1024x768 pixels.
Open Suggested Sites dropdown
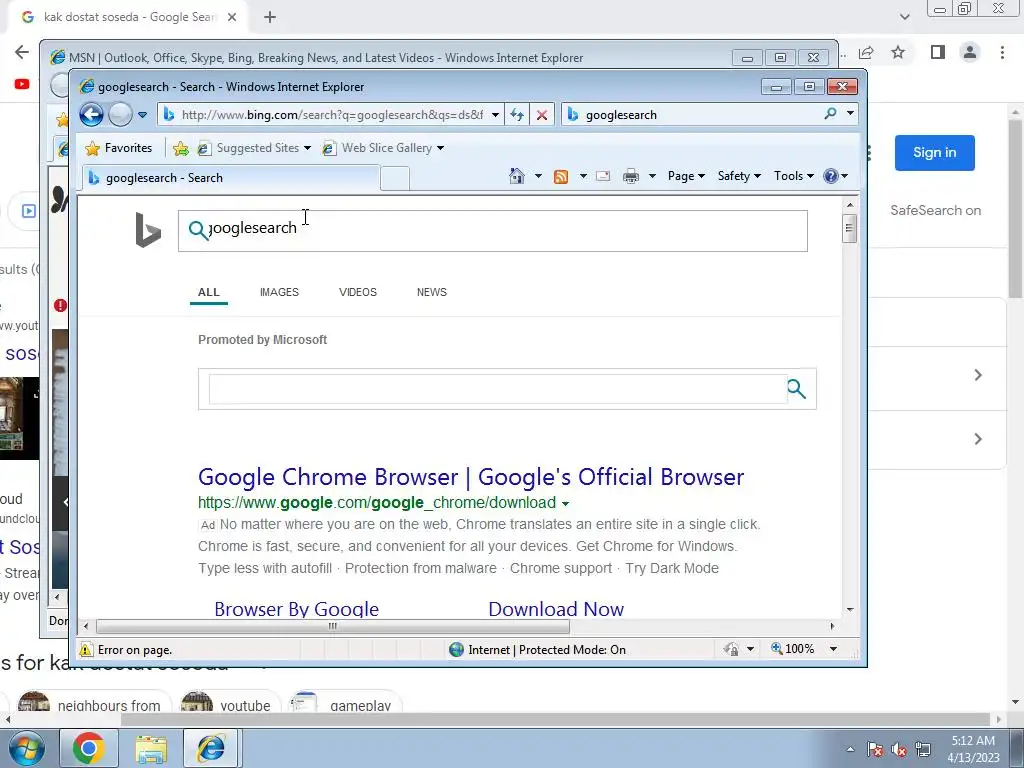[x=254, y=148]
